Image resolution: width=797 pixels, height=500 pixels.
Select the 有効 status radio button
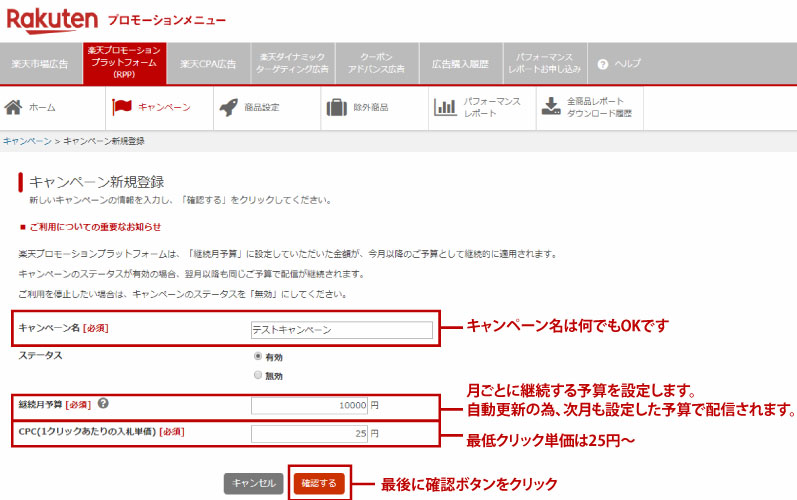258,355
